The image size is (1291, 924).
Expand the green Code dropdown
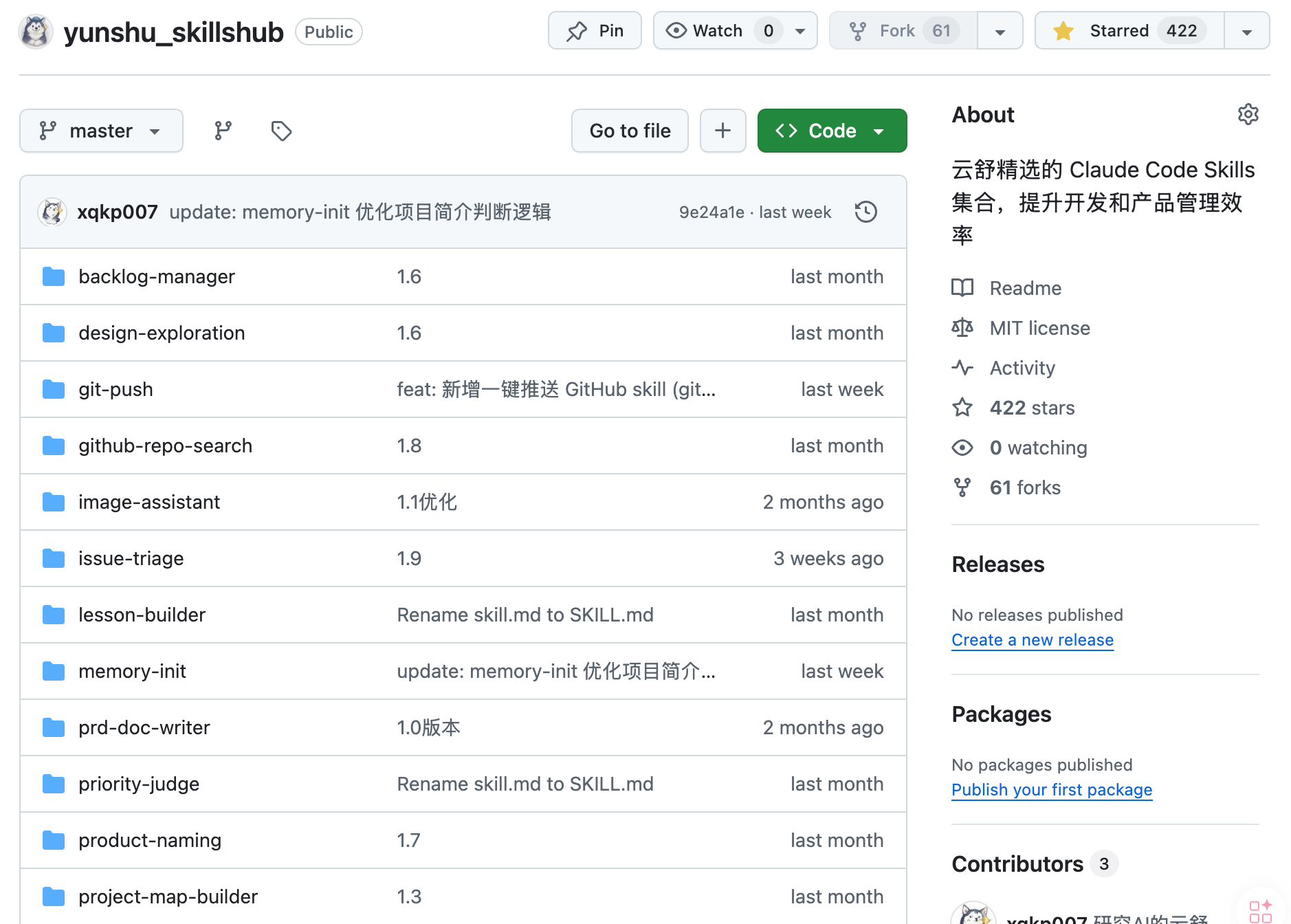[x=832, y=131]
